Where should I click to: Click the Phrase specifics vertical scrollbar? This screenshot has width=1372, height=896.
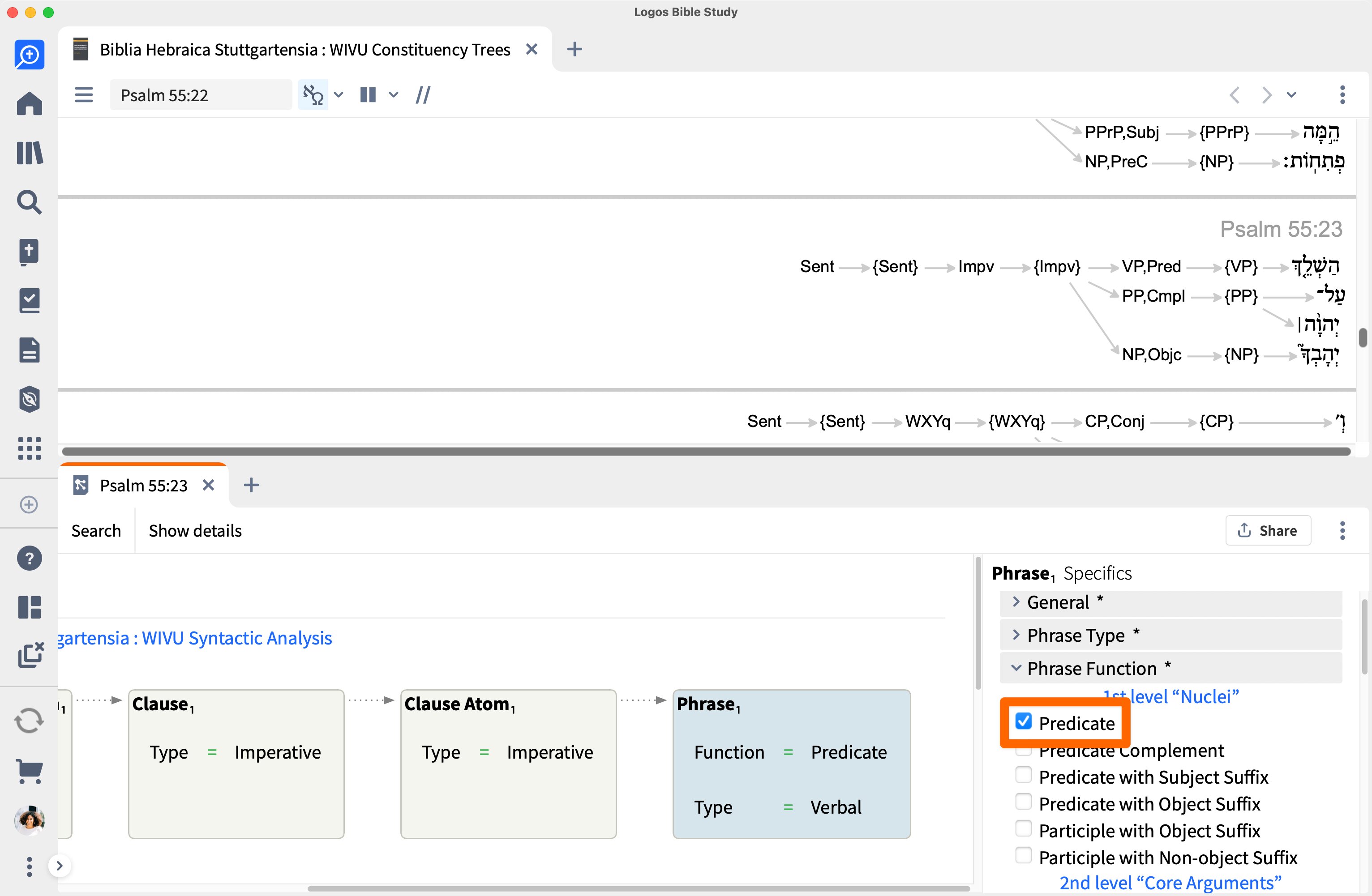pos(1364,637)
